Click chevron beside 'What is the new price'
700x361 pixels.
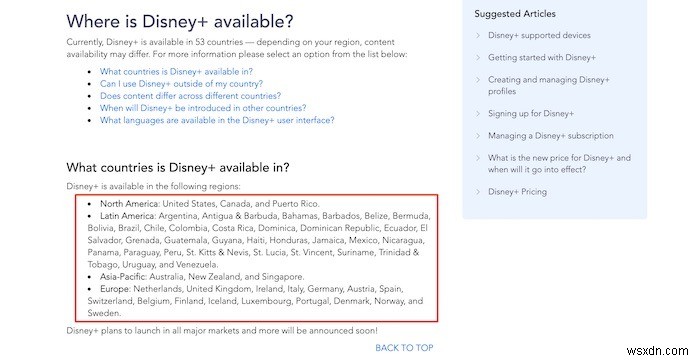[478, 158]
